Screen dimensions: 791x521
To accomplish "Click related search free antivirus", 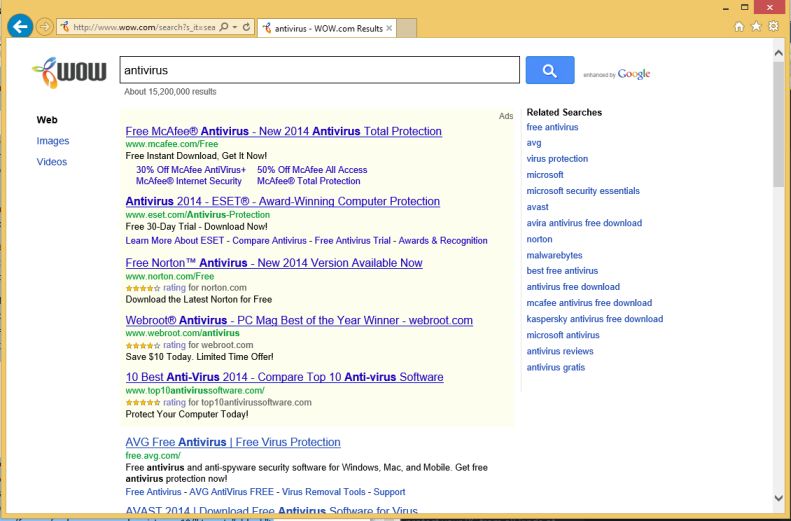I will pos(552,127).
